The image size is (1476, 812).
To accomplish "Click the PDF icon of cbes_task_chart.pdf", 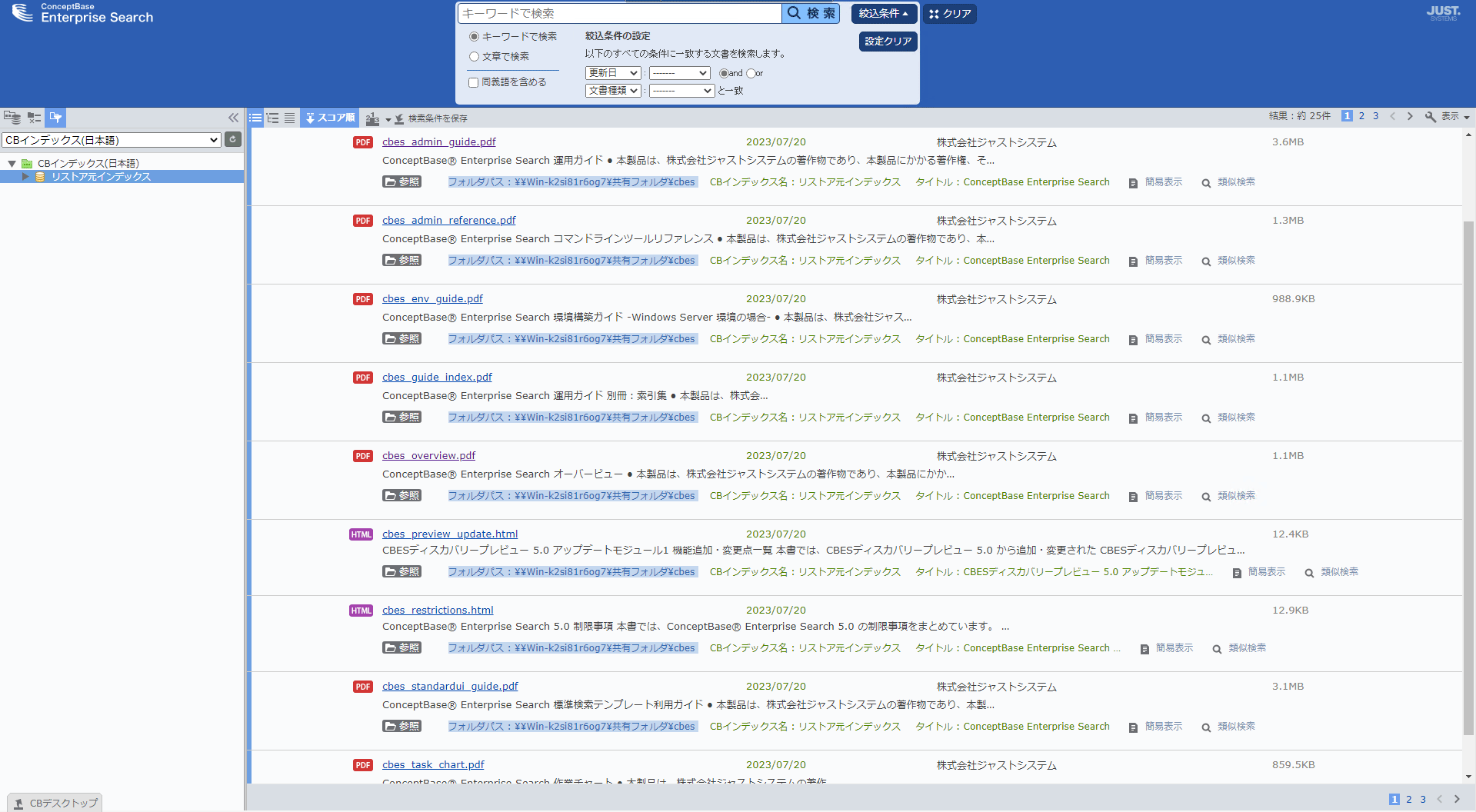I will [363, 765].
